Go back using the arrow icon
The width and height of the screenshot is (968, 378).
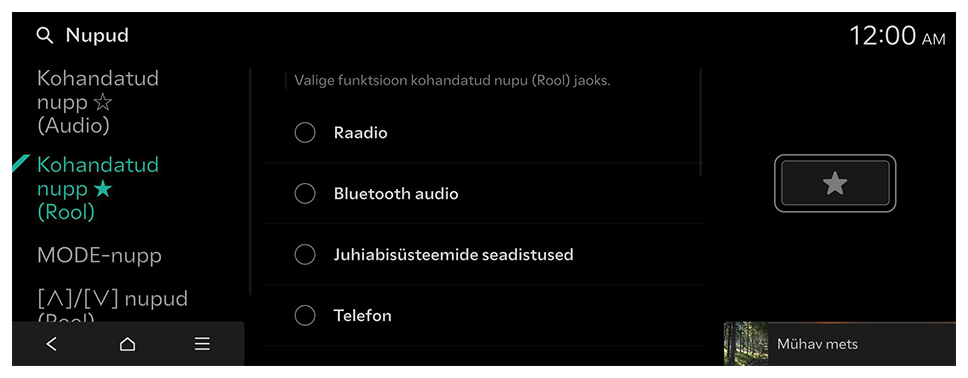52,344
